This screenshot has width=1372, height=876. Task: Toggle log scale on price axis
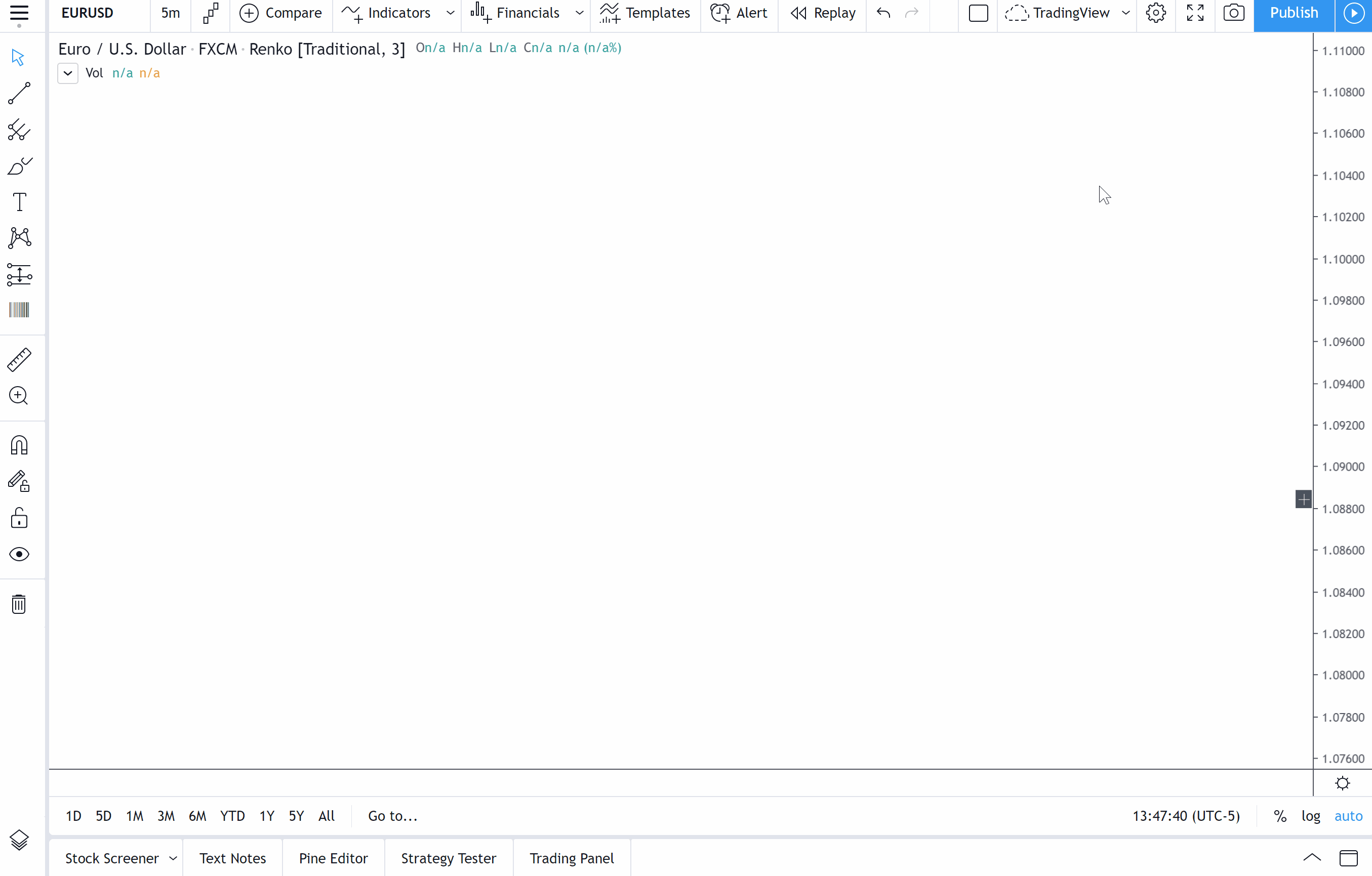click(1310, 816)
